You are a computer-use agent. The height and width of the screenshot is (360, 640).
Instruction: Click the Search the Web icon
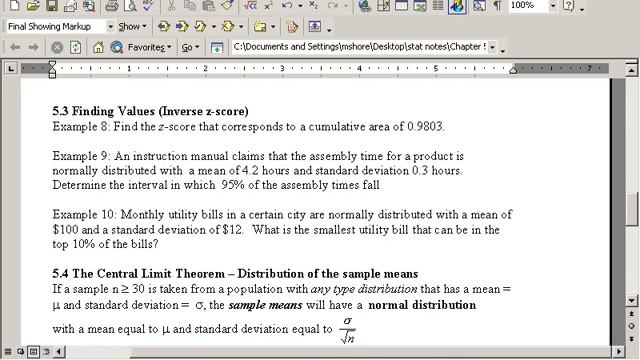point(117,47)
